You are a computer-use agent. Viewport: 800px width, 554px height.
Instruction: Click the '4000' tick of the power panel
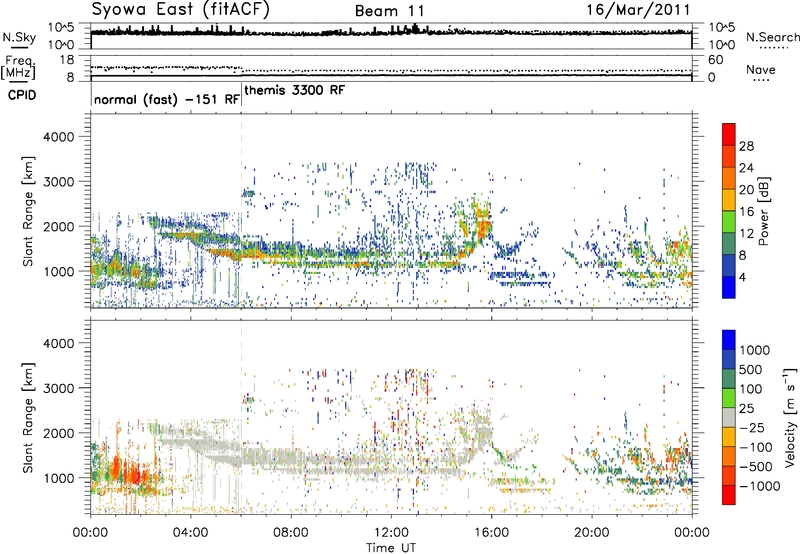click(x=59, y=137)
